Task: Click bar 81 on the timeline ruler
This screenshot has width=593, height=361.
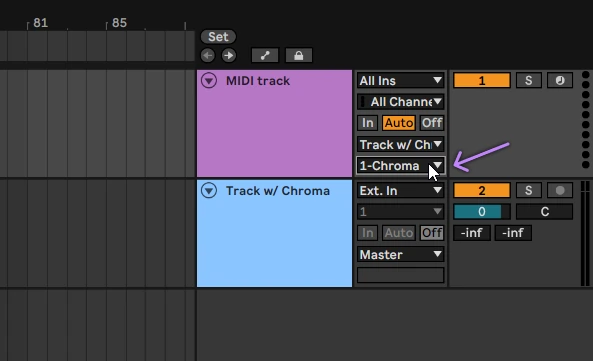Action: coord(40,23)
